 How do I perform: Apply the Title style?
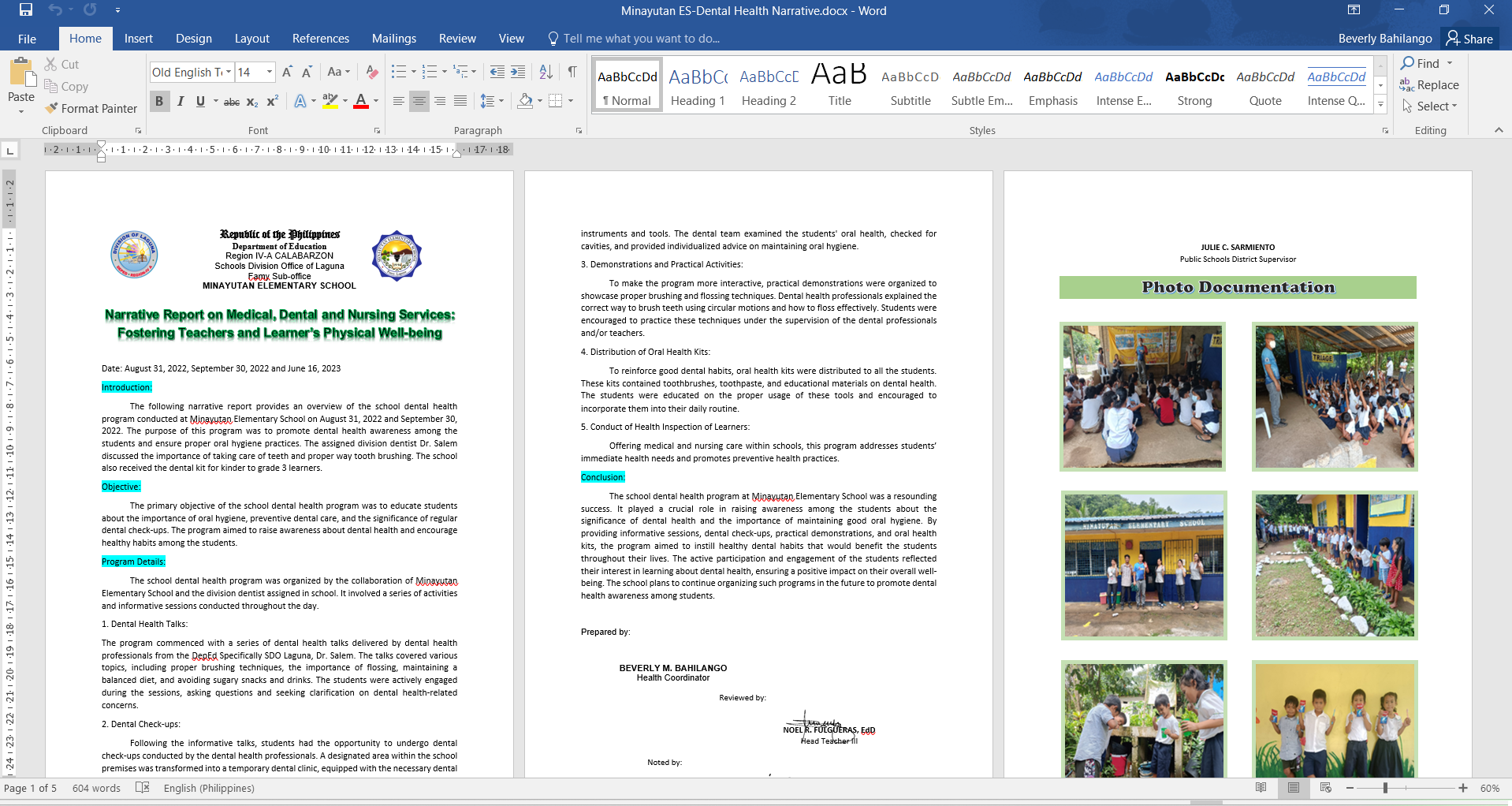(x=840, y=85)
